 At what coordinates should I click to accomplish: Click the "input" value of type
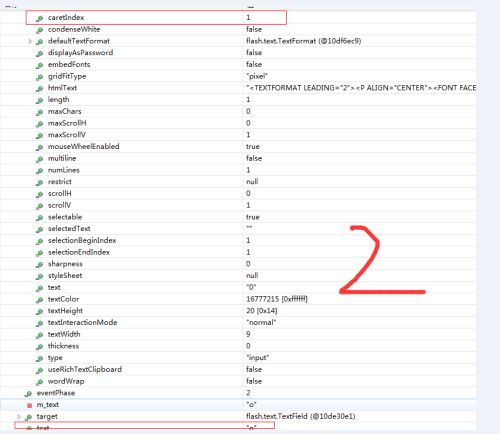(x=257, y=358)
